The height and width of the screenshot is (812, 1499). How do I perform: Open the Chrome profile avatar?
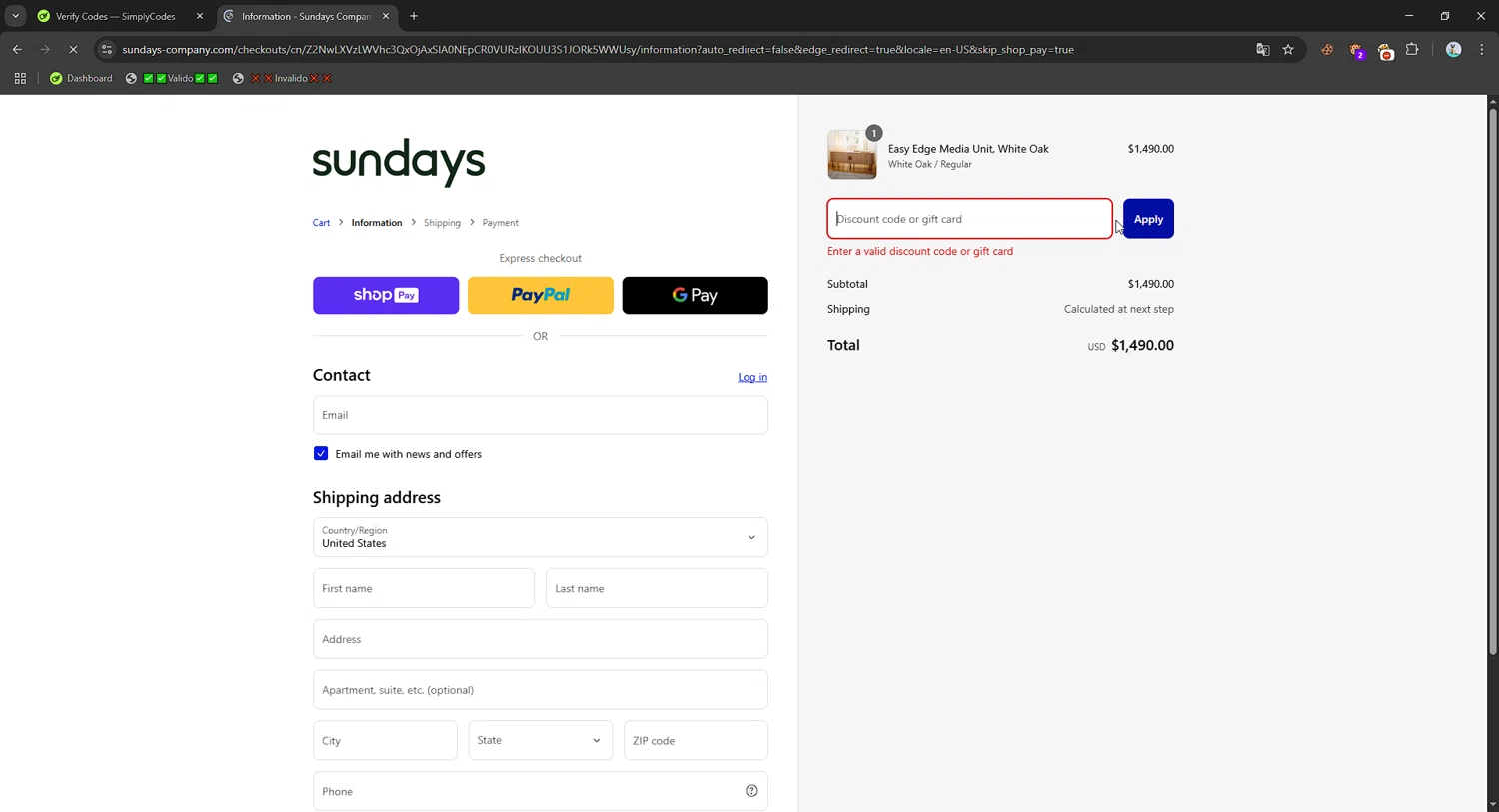pos(1453,49)
